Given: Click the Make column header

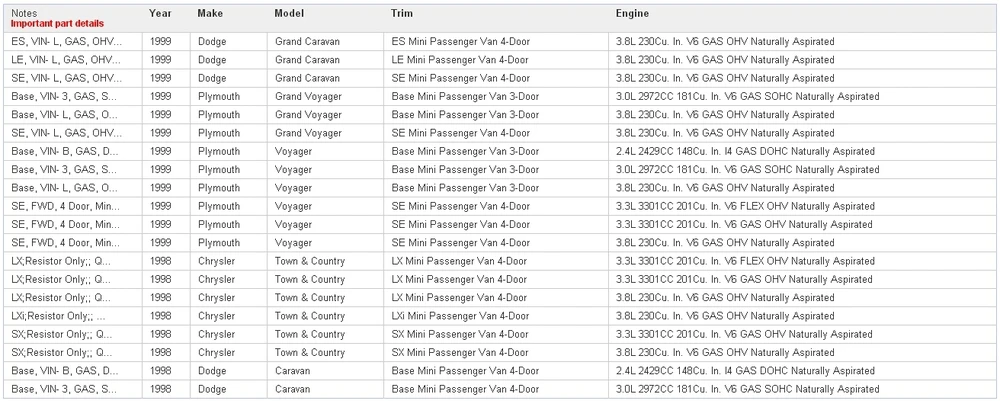Looking at the screenshot, I should coord(210,13).
